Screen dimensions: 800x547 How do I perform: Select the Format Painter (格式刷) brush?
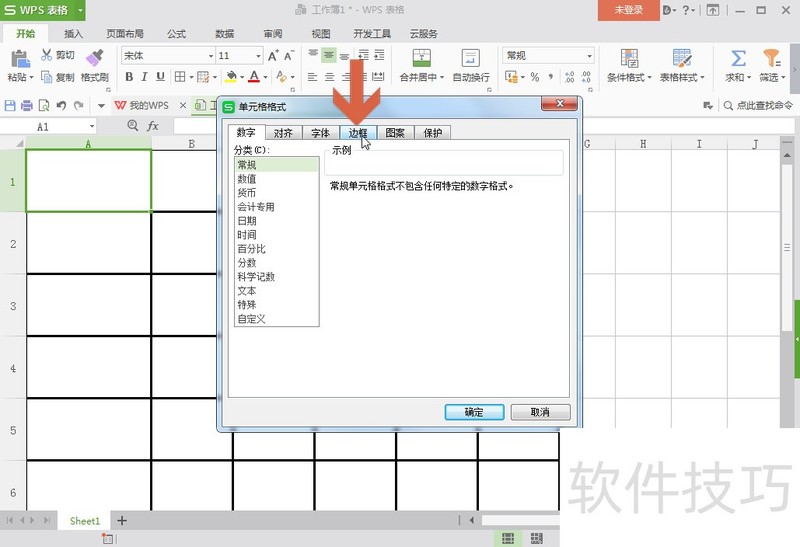(95, 58)
